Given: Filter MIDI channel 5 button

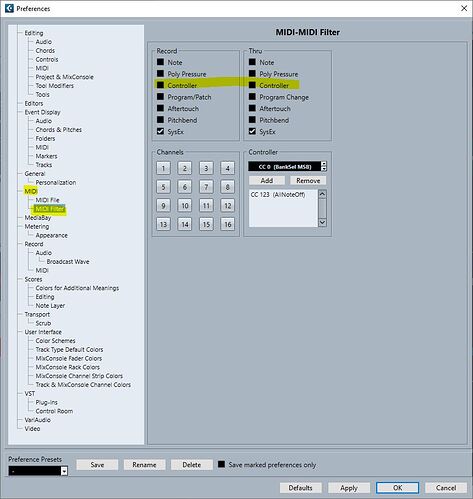Looking at the screenshot, I should tap(163, 187).
